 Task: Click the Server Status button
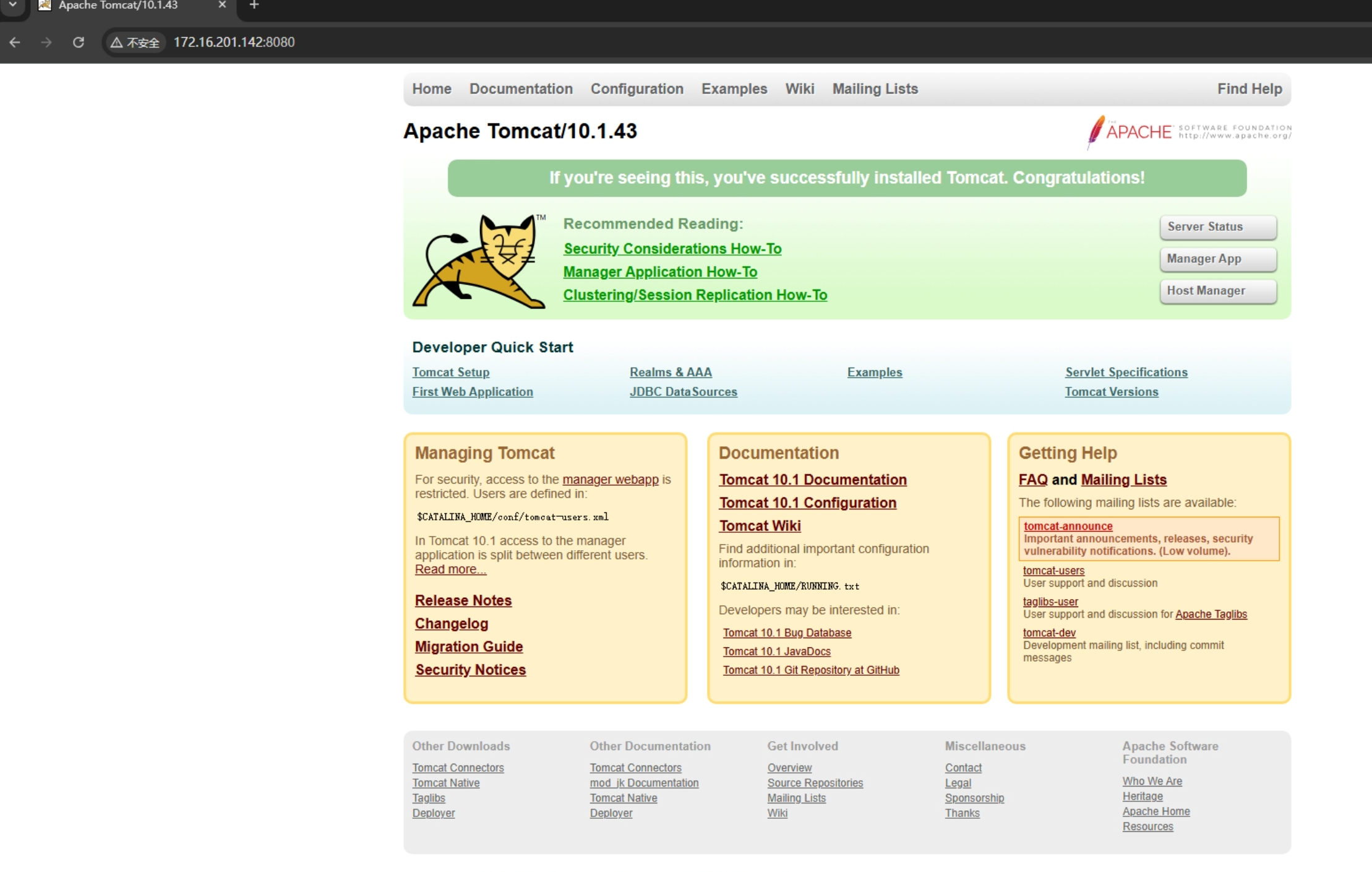coord(1218,227)
